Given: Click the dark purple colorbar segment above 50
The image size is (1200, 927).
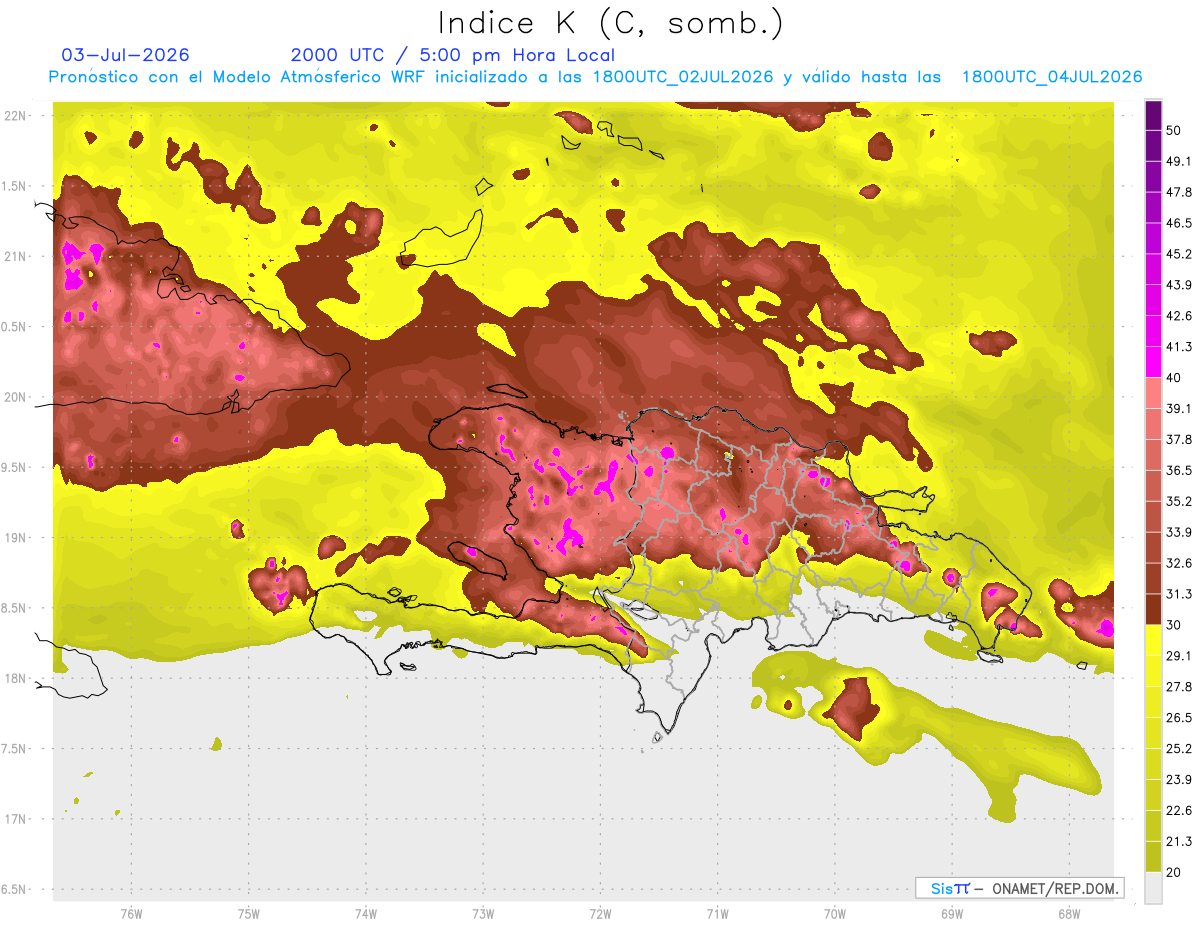Looking at the screenshot, I should tap(1154, 115).
